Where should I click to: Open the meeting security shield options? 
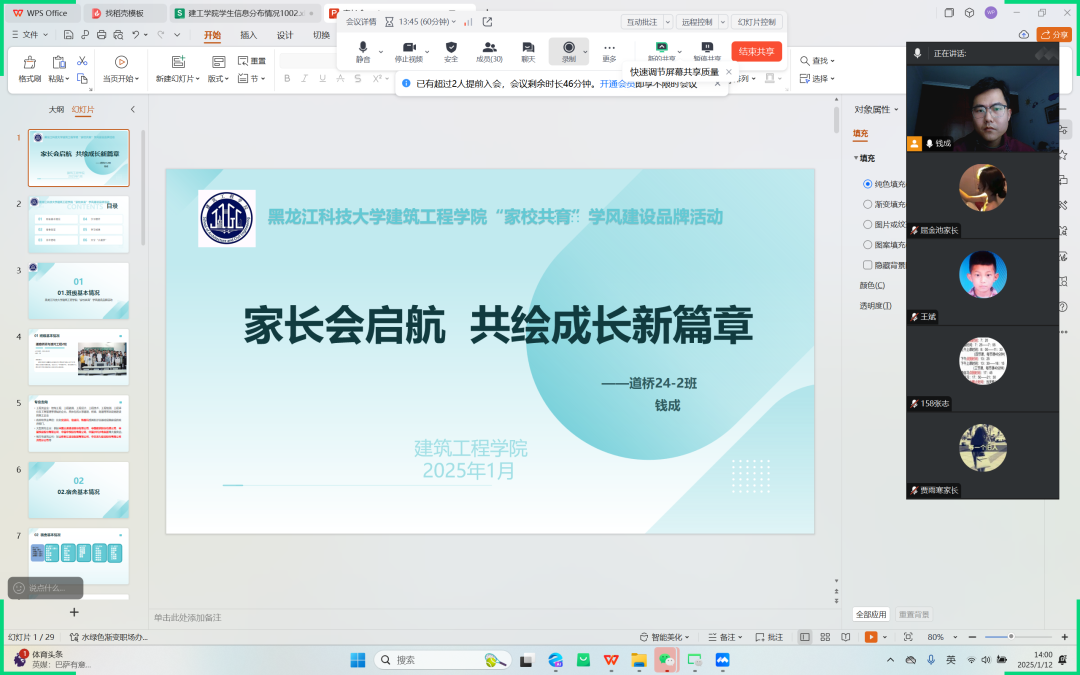[x=451, y=48]
